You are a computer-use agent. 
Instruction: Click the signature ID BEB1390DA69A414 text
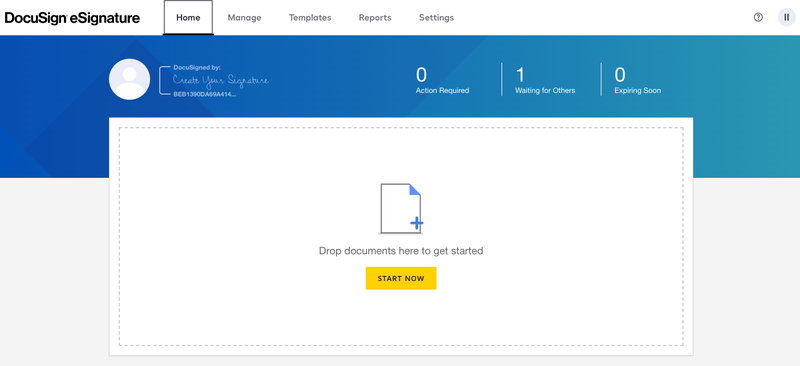(205, 94)
